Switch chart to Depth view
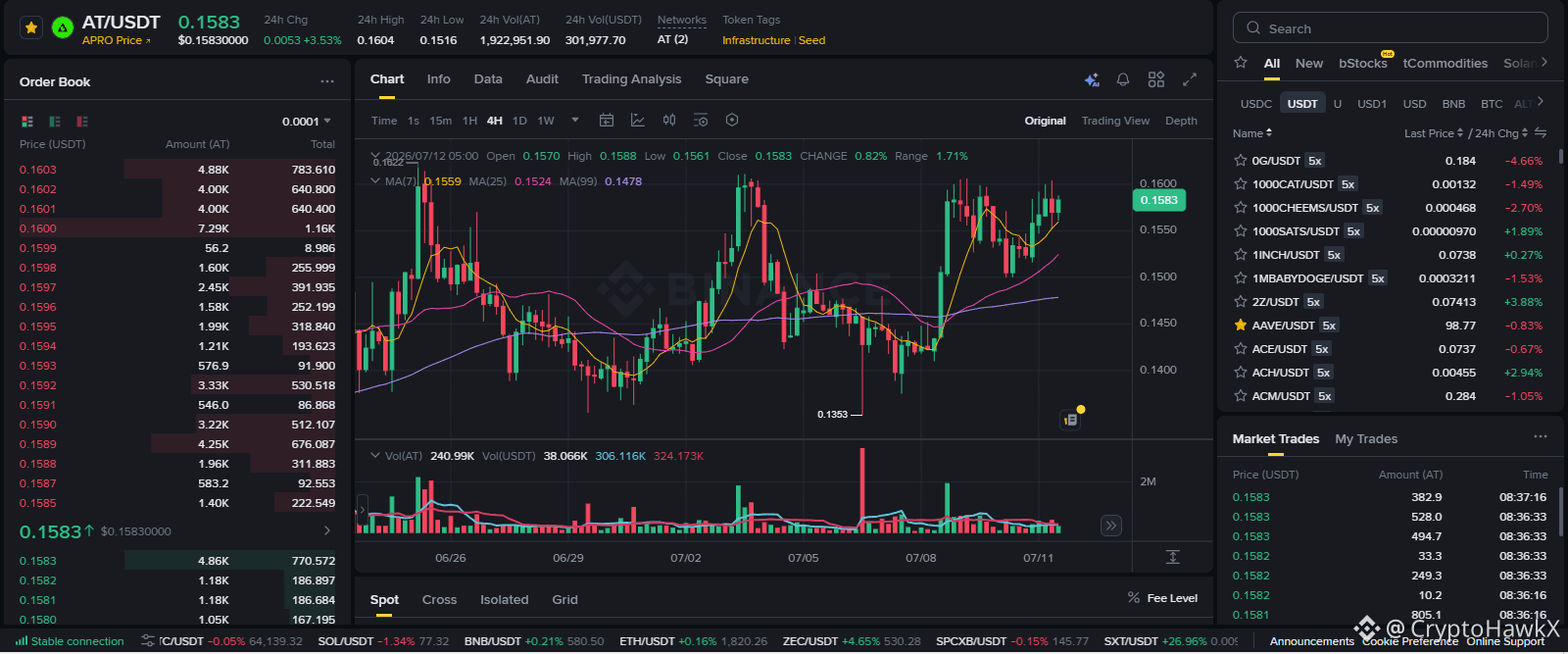This screenshot has height=654, width=1568. 1181,121
